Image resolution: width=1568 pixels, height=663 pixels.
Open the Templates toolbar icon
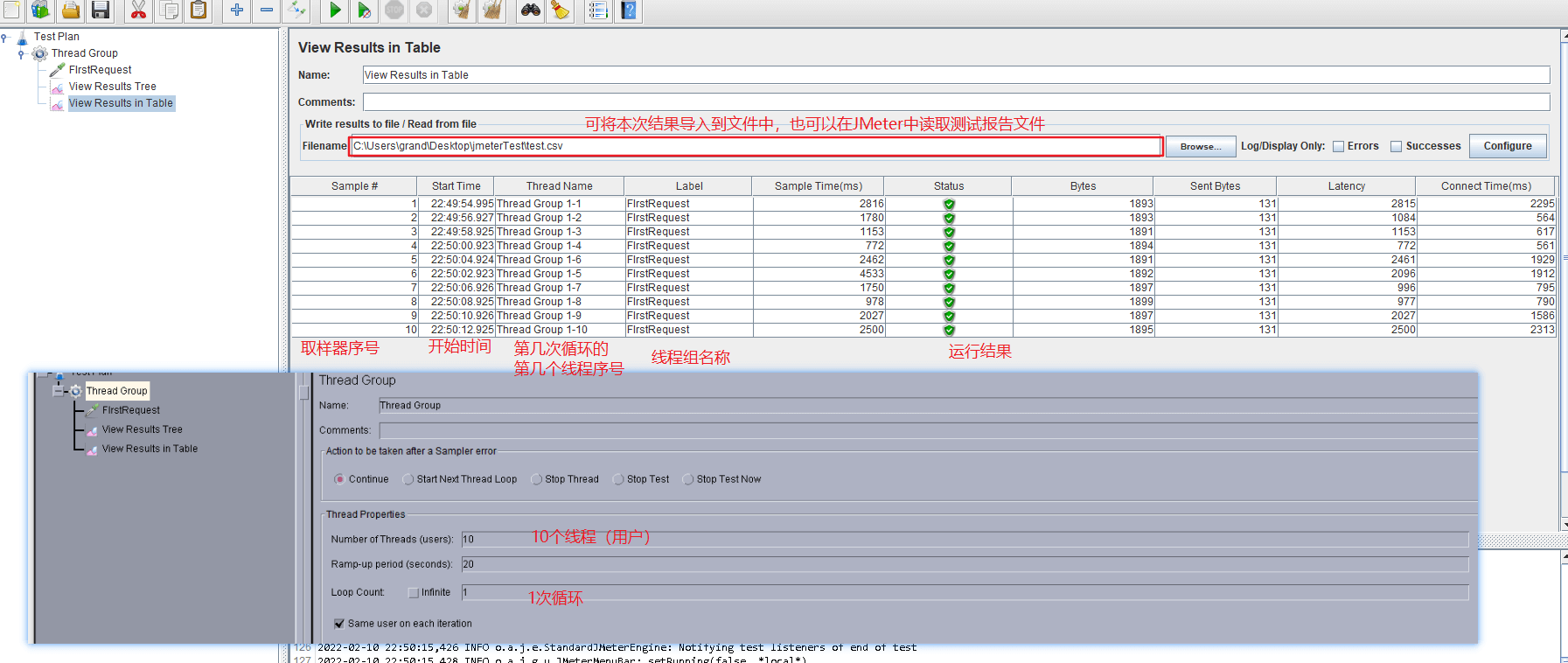(41, 10)
